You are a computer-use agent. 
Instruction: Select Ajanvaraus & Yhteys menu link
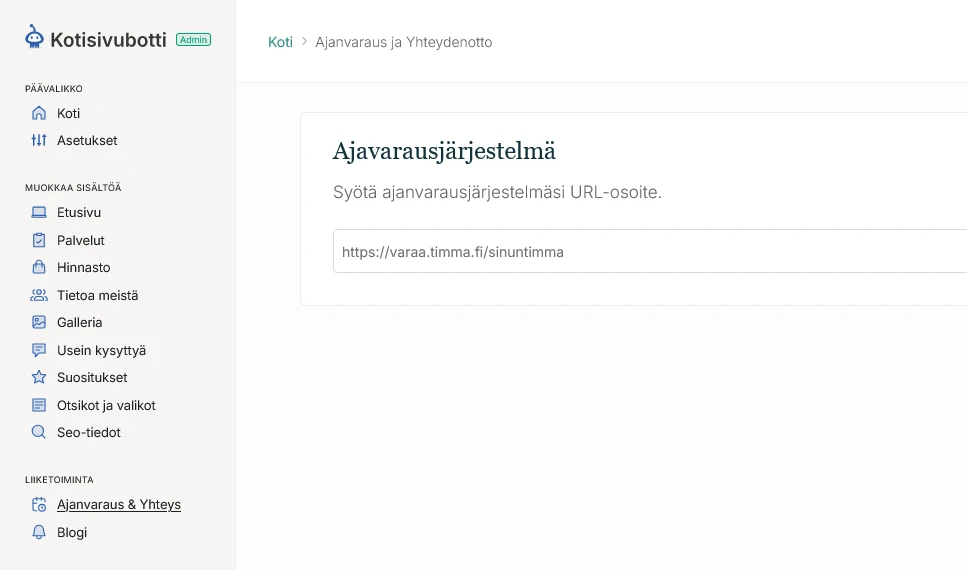(119, 505)
